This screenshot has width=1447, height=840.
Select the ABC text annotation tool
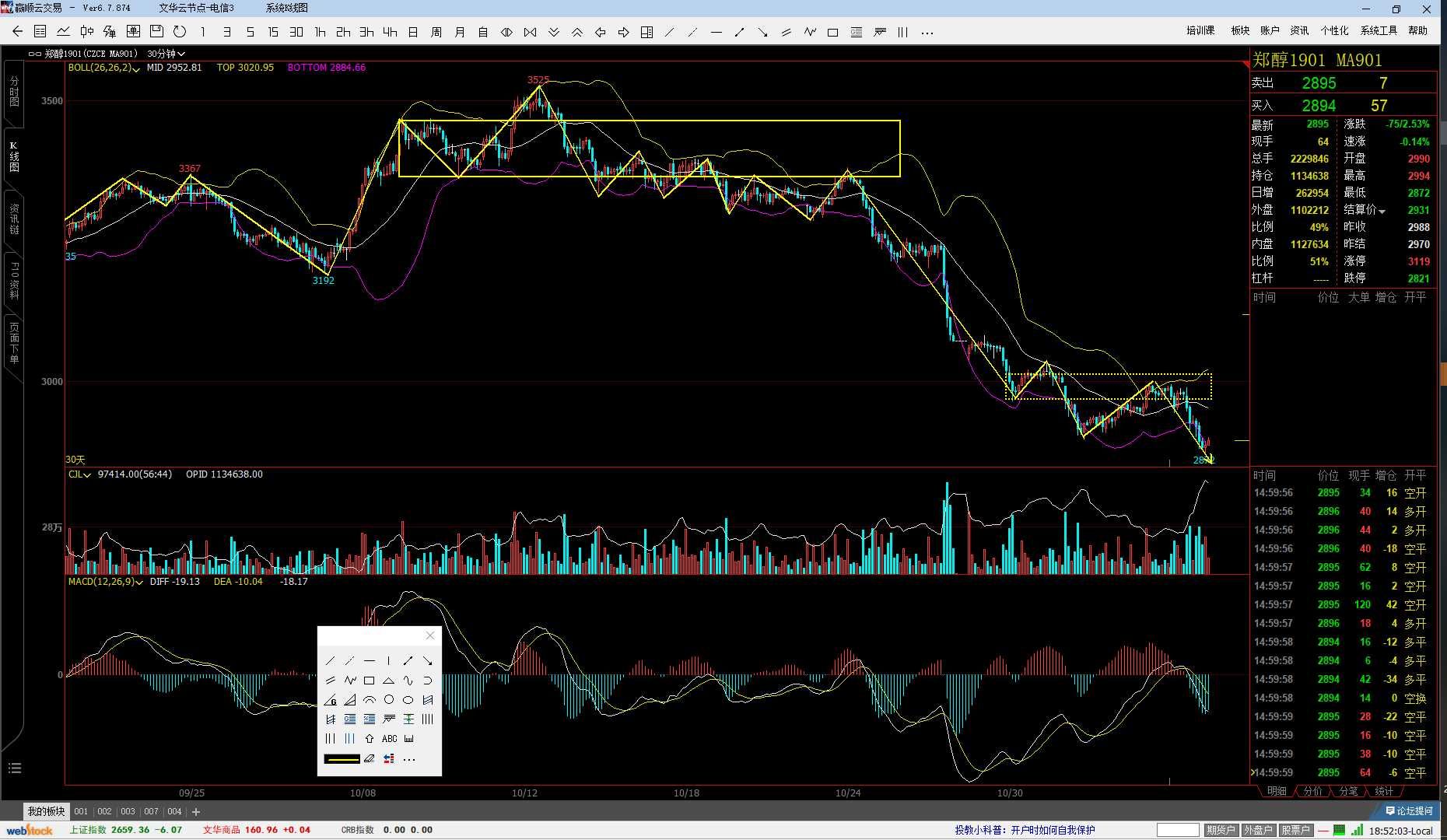[x=389, y=739]
